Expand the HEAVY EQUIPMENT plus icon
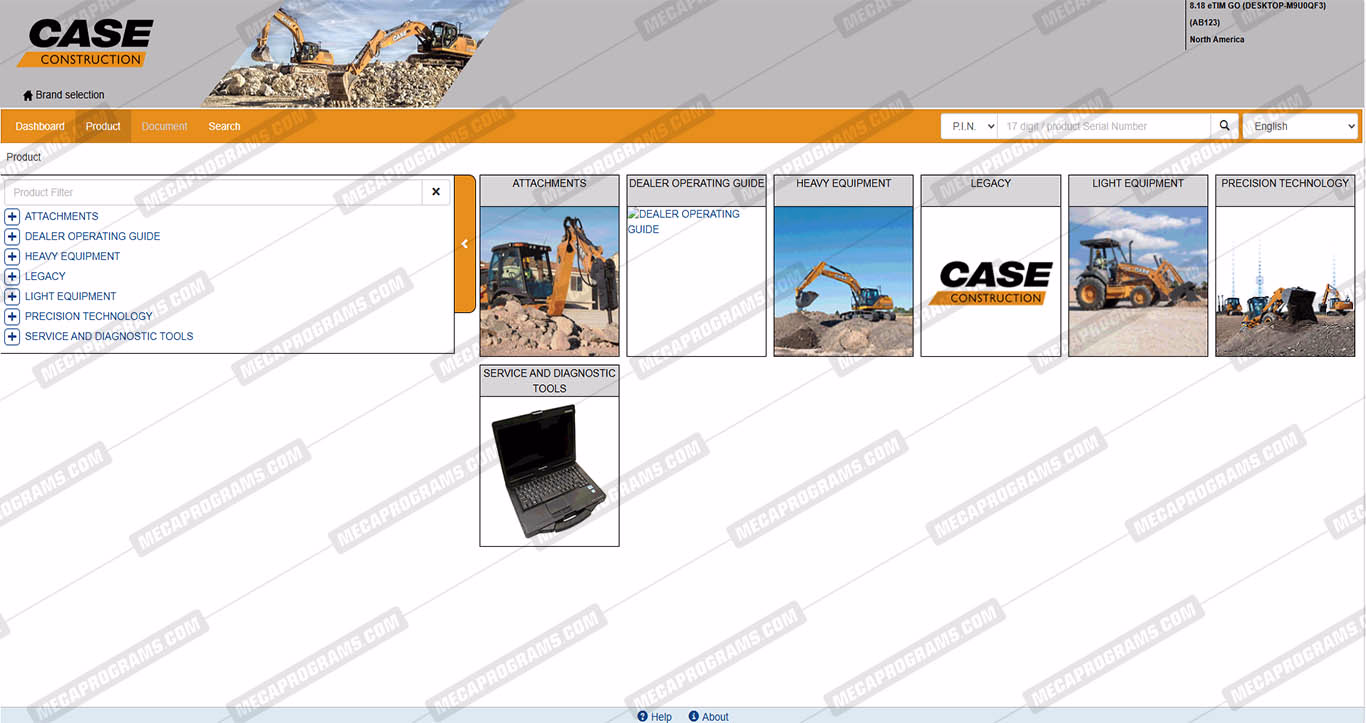Viewport: 1366px width, 723px height. (x=12, y=257)
